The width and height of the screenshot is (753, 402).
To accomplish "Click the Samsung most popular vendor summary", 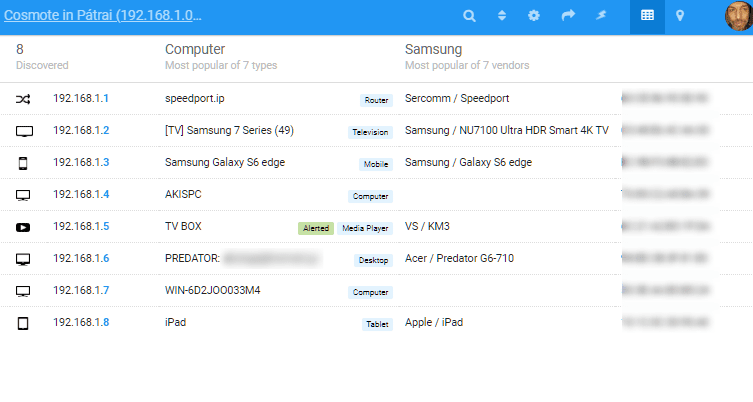I will click(x=467, y=57).
